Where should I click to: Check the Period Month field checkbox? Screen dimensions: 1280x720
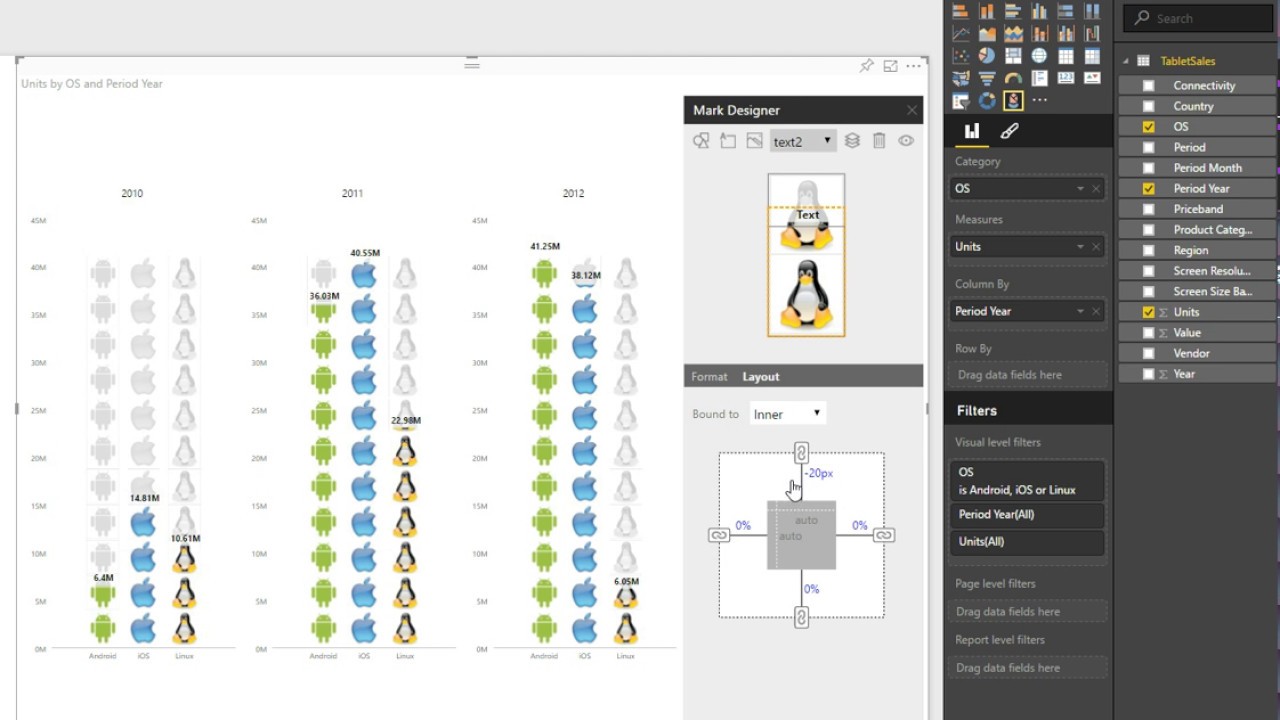pos(1148,168)
